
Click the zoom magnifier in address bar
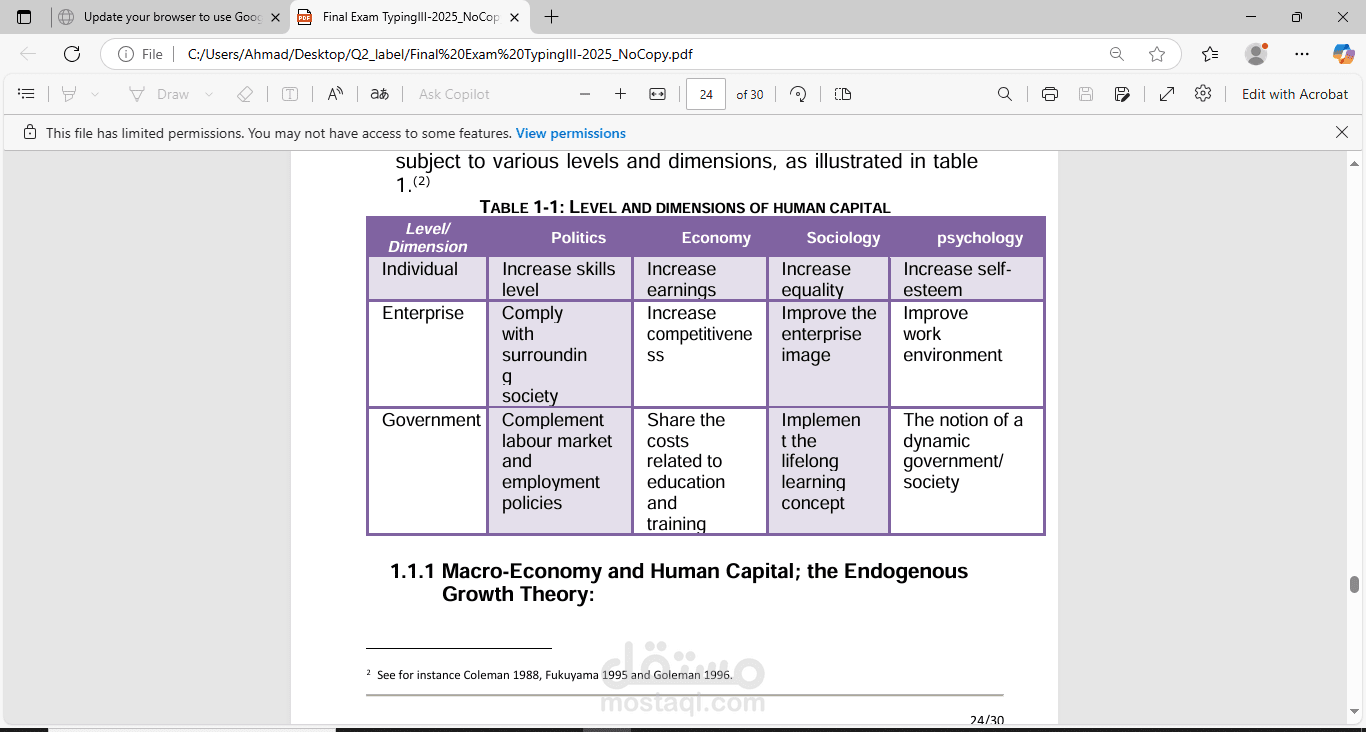tap(1116, 54)
